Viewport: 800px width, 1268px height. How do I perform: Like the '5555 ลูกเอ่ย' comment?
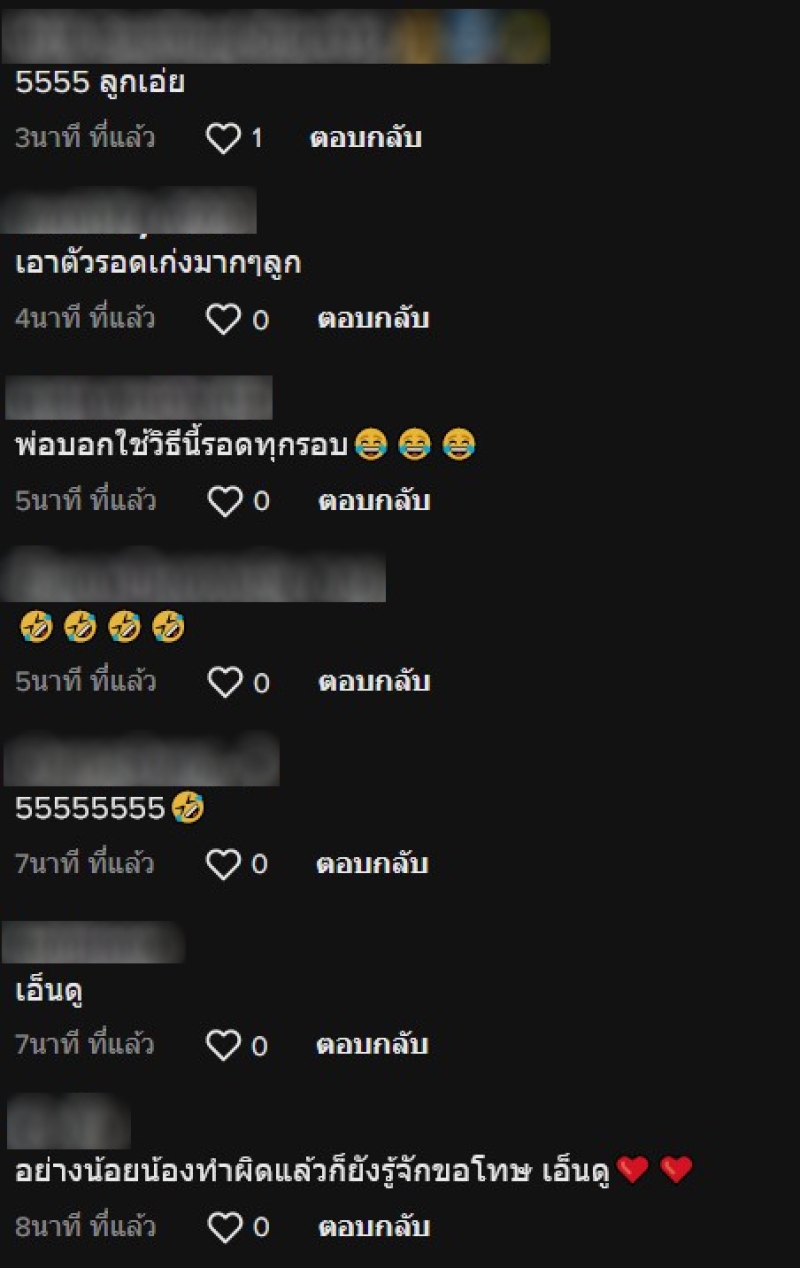click(223, 138)
